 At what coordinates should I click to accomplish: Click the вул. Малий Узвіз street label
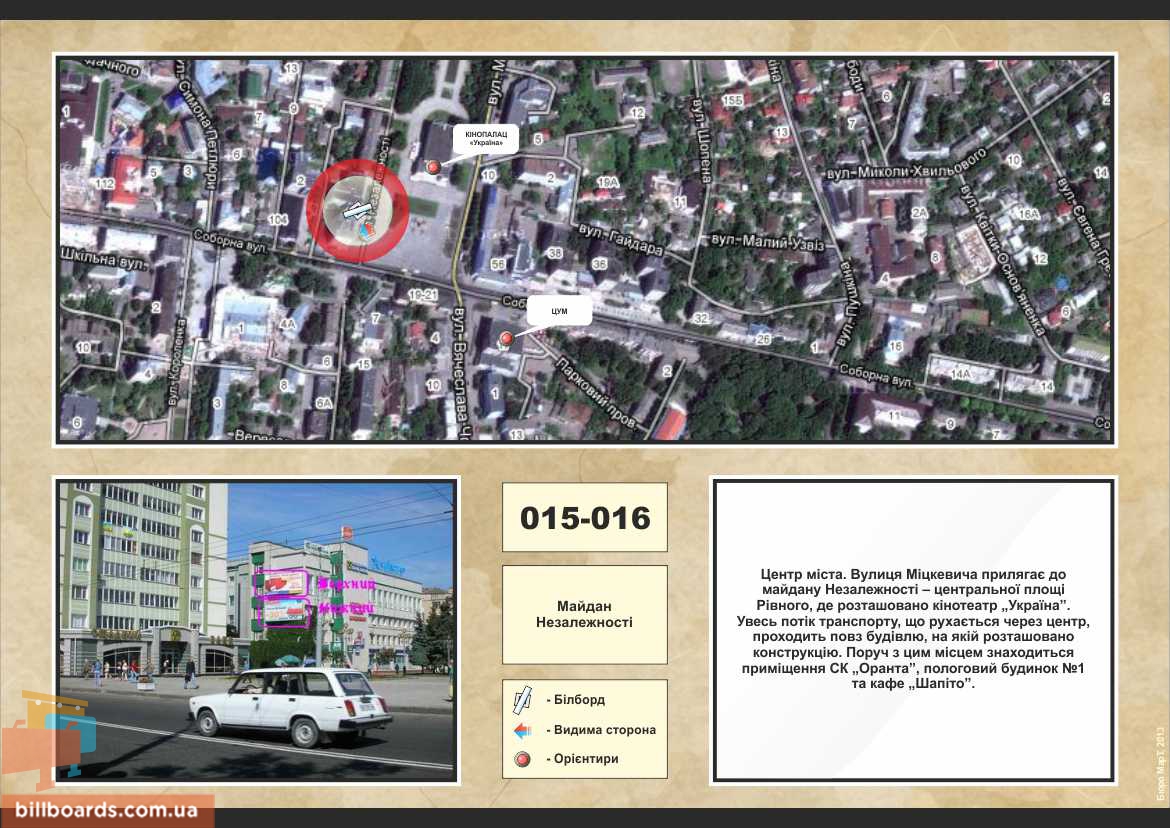[x=769, y=242]
